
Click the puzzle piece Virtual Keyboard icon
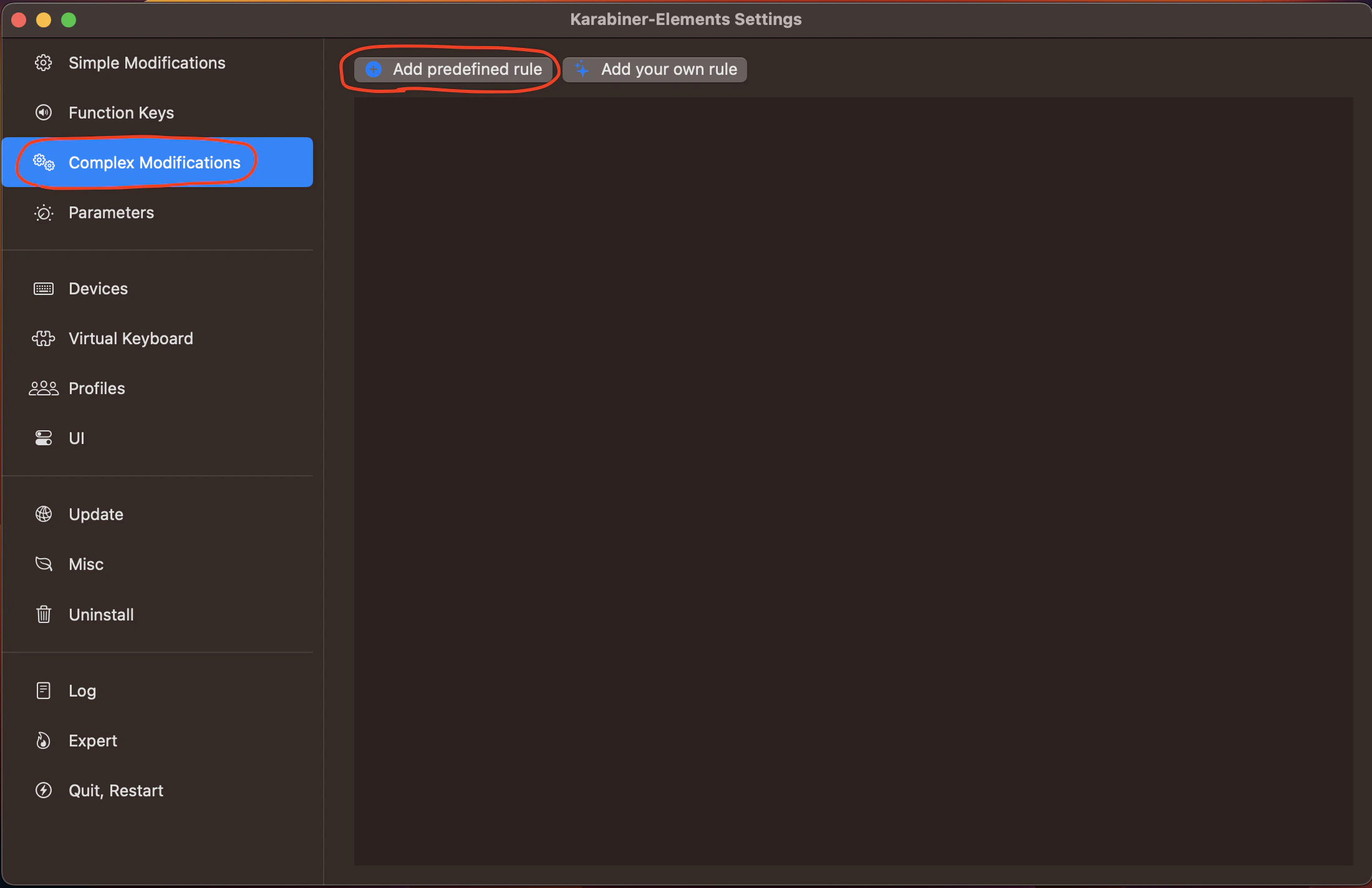tap(43, 339)
